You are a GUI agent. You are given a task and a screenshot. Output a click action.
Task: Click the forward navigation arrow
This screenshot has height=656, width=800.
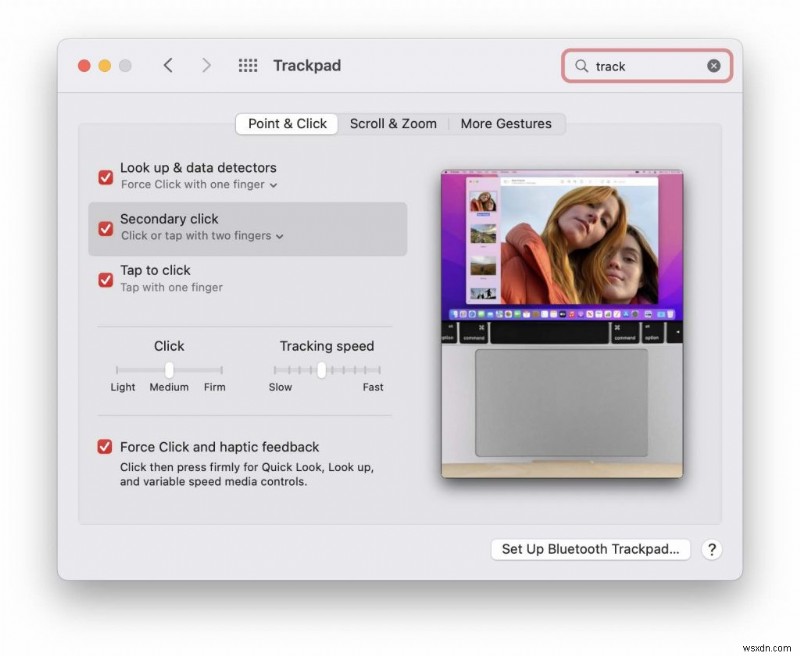(207, 65)
